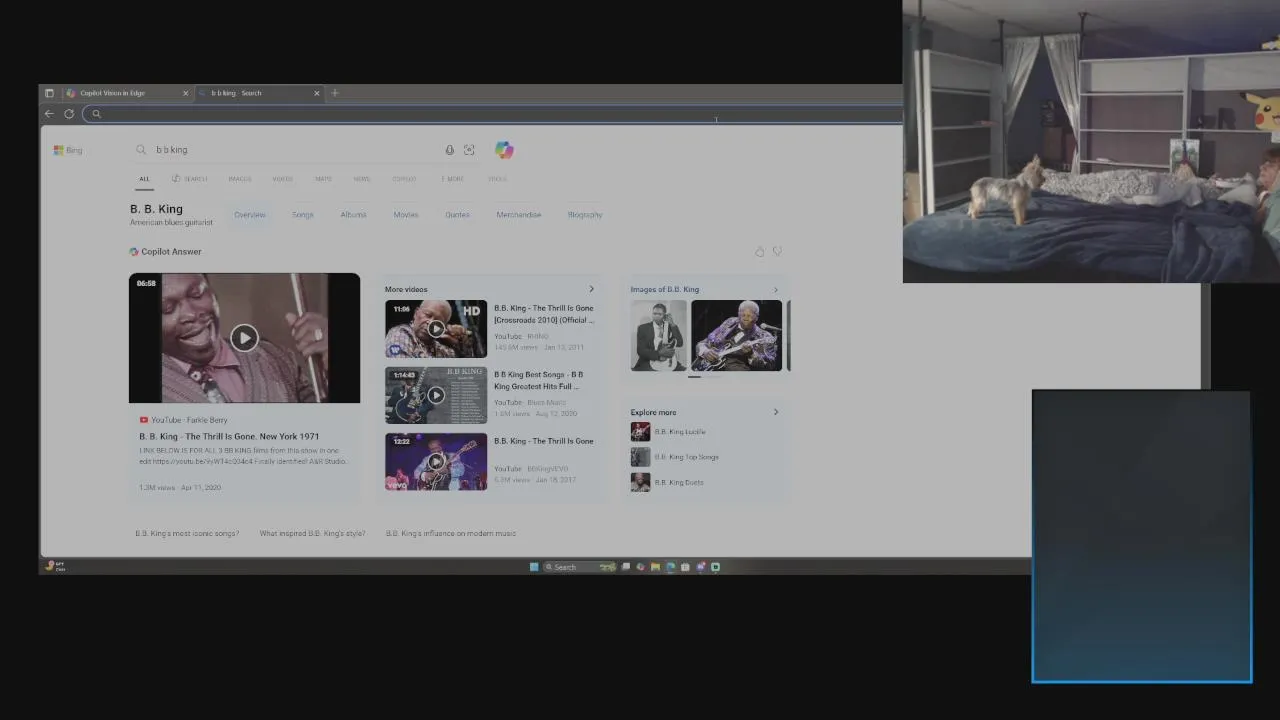This screenshot has height=720, width=1280.
Task: Play the Crossroads 2010 video thumbnail
Action: (x=436, y=329)
